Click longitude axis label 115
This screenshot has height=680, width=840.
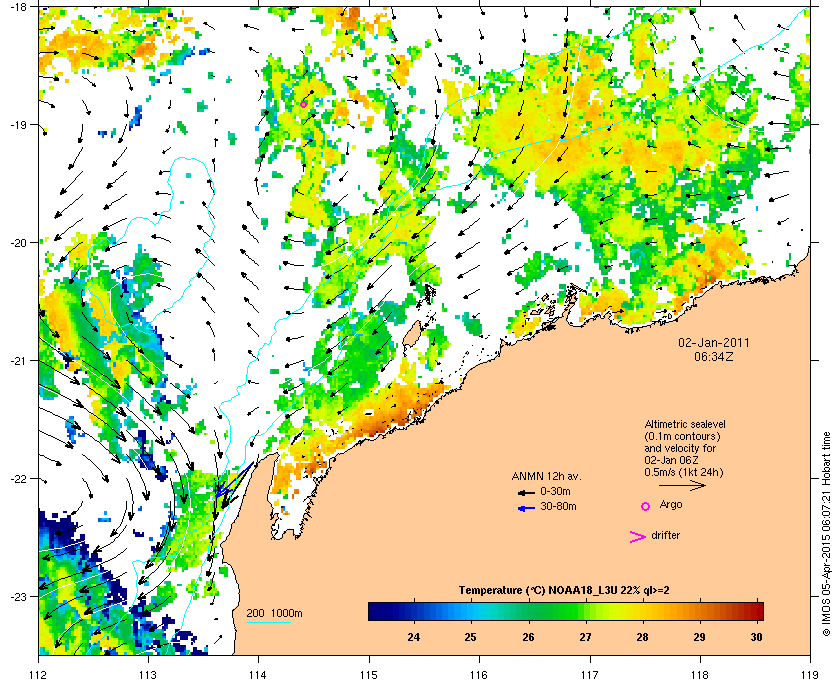click(369, 674)
